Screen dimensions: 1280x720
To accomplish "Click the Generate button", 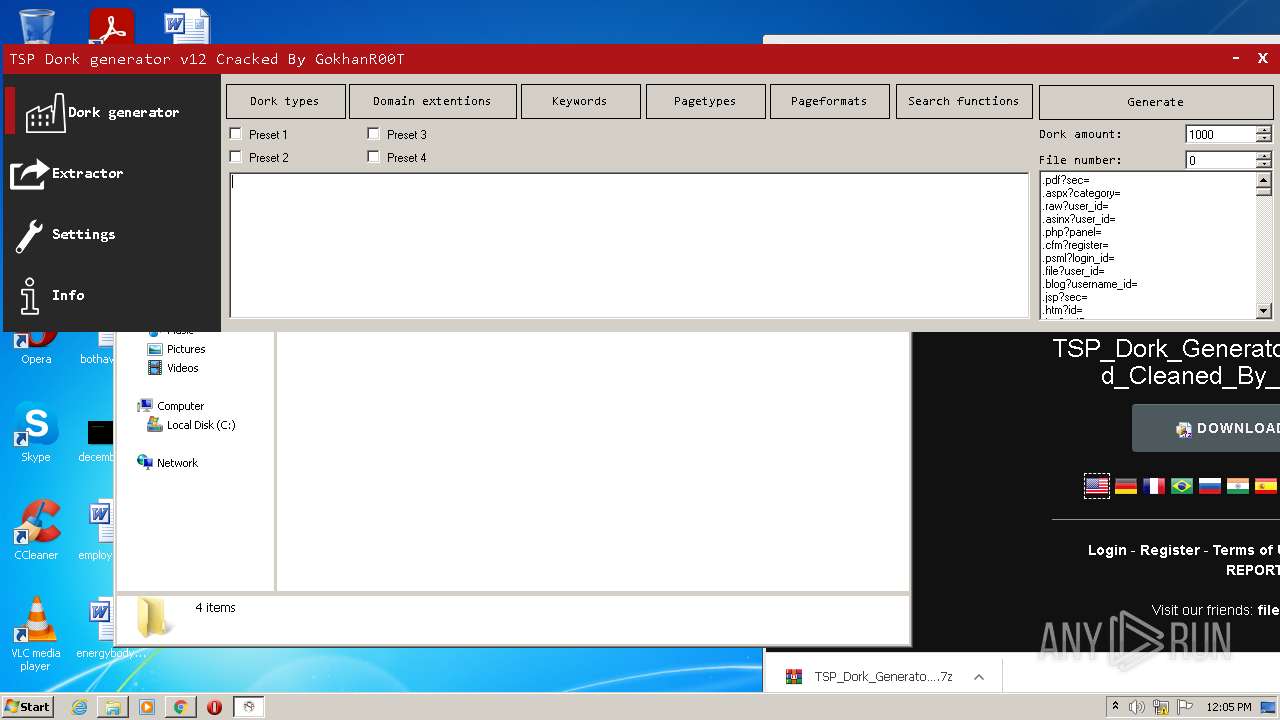I will 1155,102.
